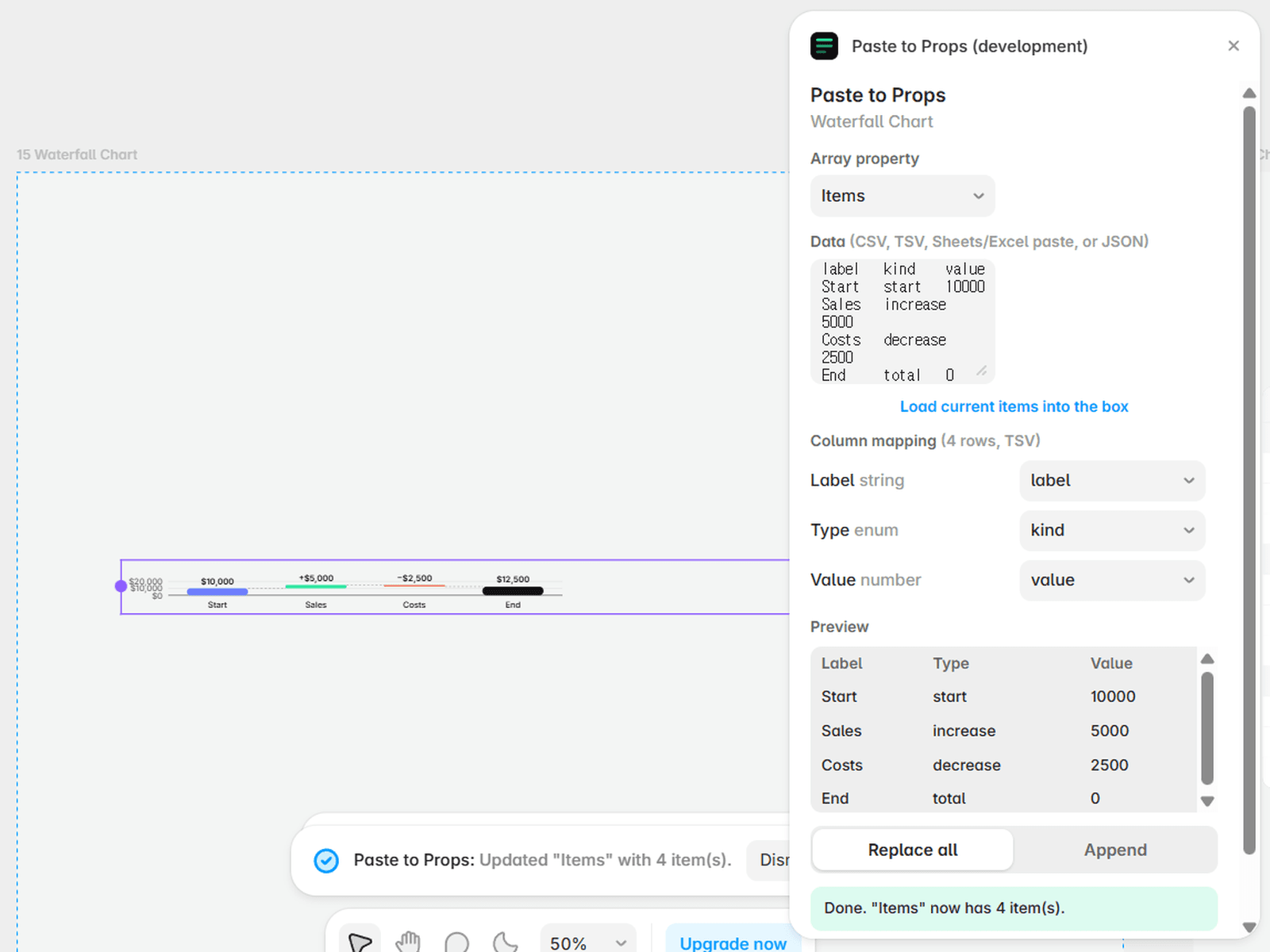The width and height of the screenshot is (1270, 952).
Task: Open the Value column mapping dropdown
Action: (1112, 581)
